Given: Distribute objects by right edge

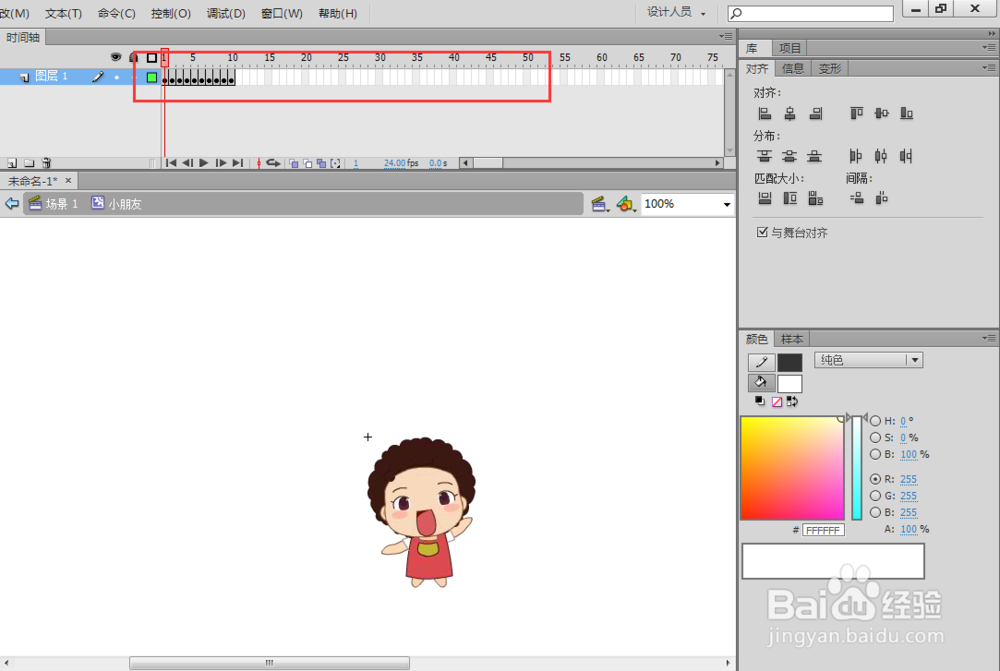Looking at the screenshot, I should (906, 156).
